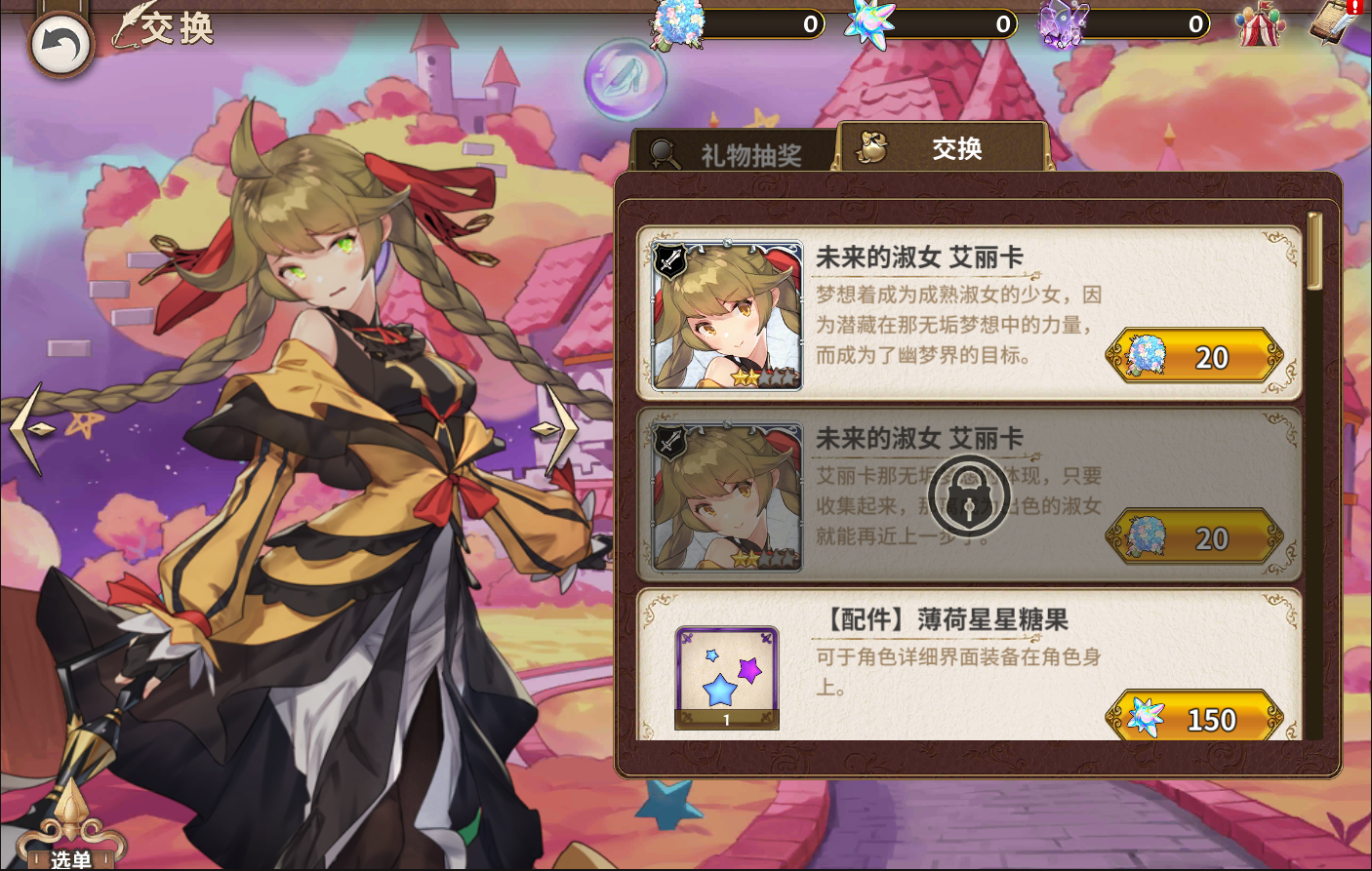1372x871 pixels.
Task: Click the padlock on locked 艾丽卡 card
Action: tap(968, 495)
